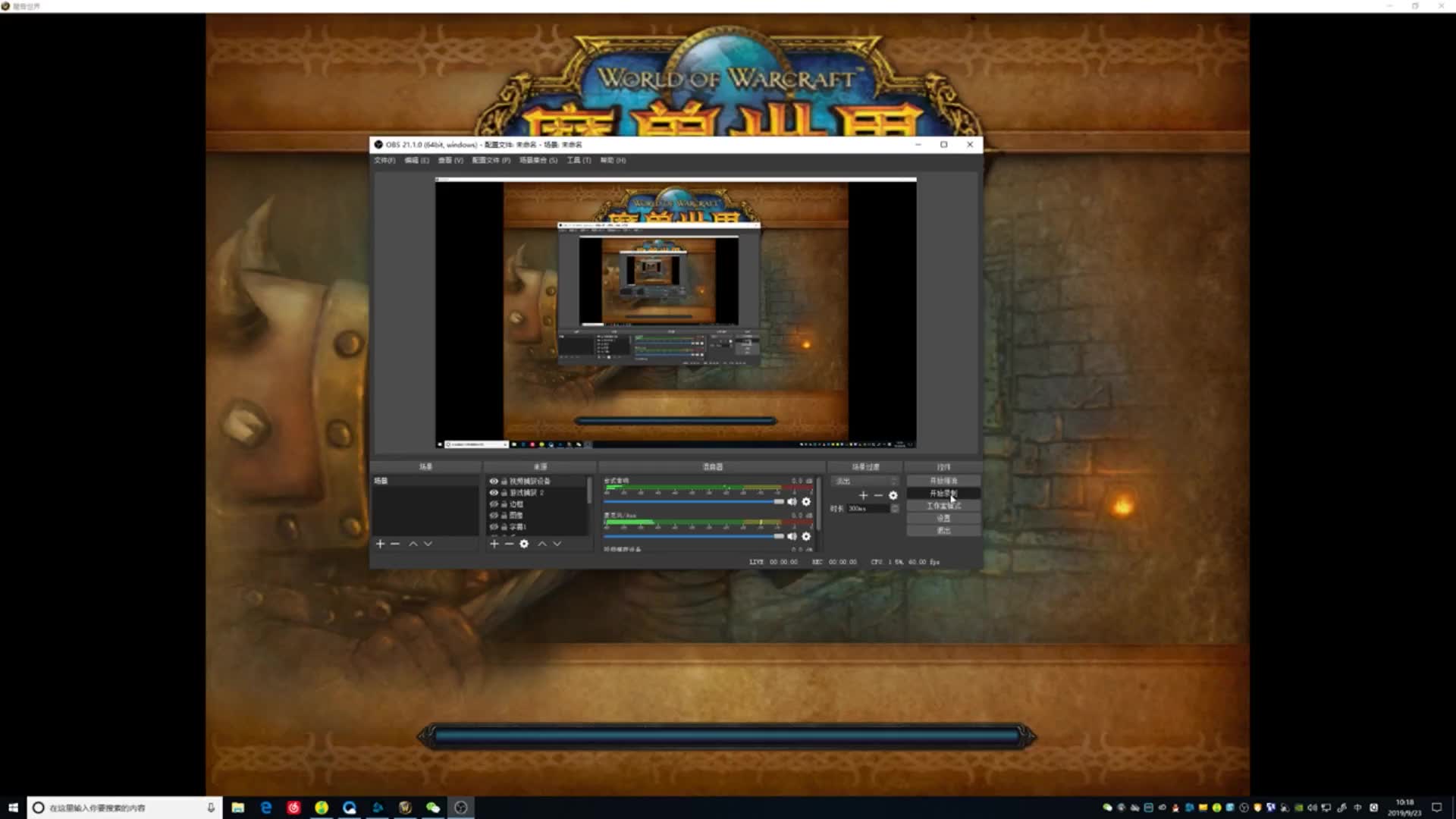Show the third source (边框) via eye icon

(494, 504)
